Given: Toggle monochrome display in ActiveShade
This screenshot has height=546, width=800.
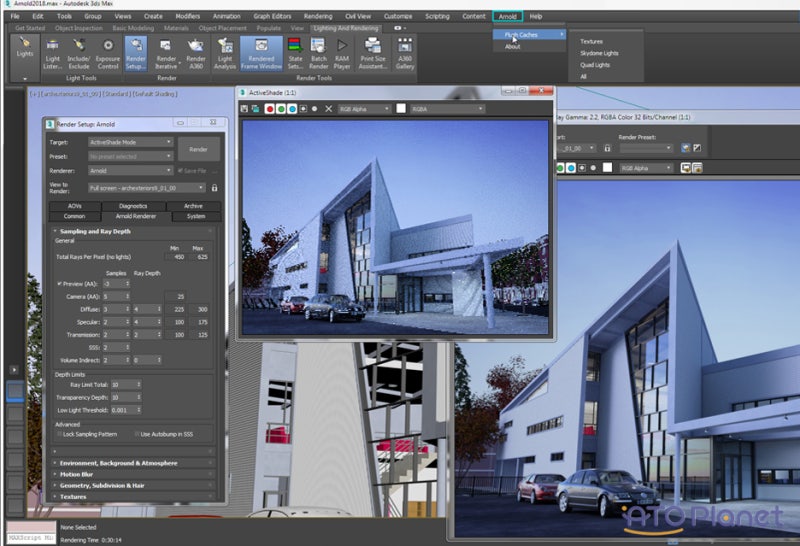Looking at the screenshot, I should [315, 109].
